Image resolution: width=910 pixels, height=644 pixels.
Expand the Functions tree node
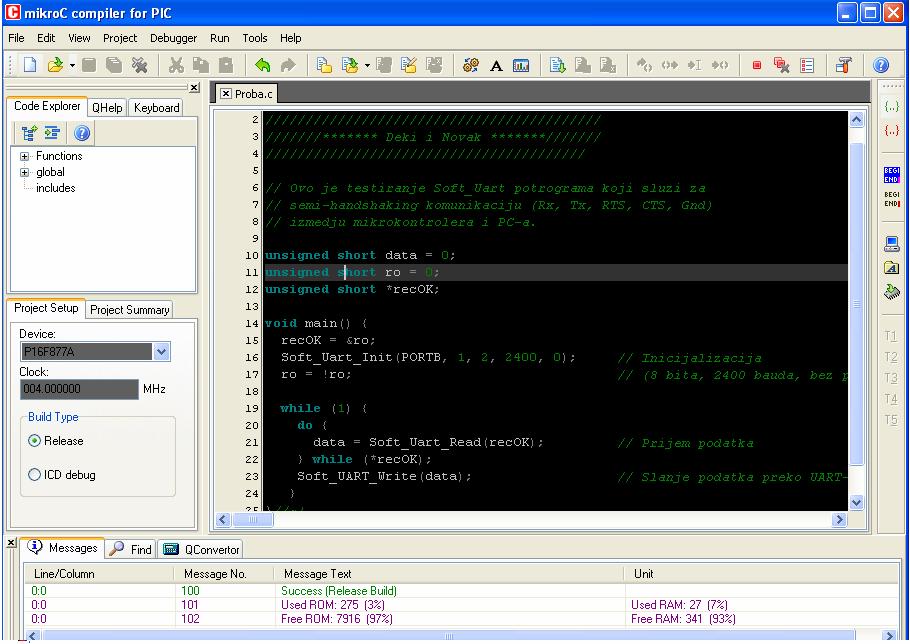[24, 156]
